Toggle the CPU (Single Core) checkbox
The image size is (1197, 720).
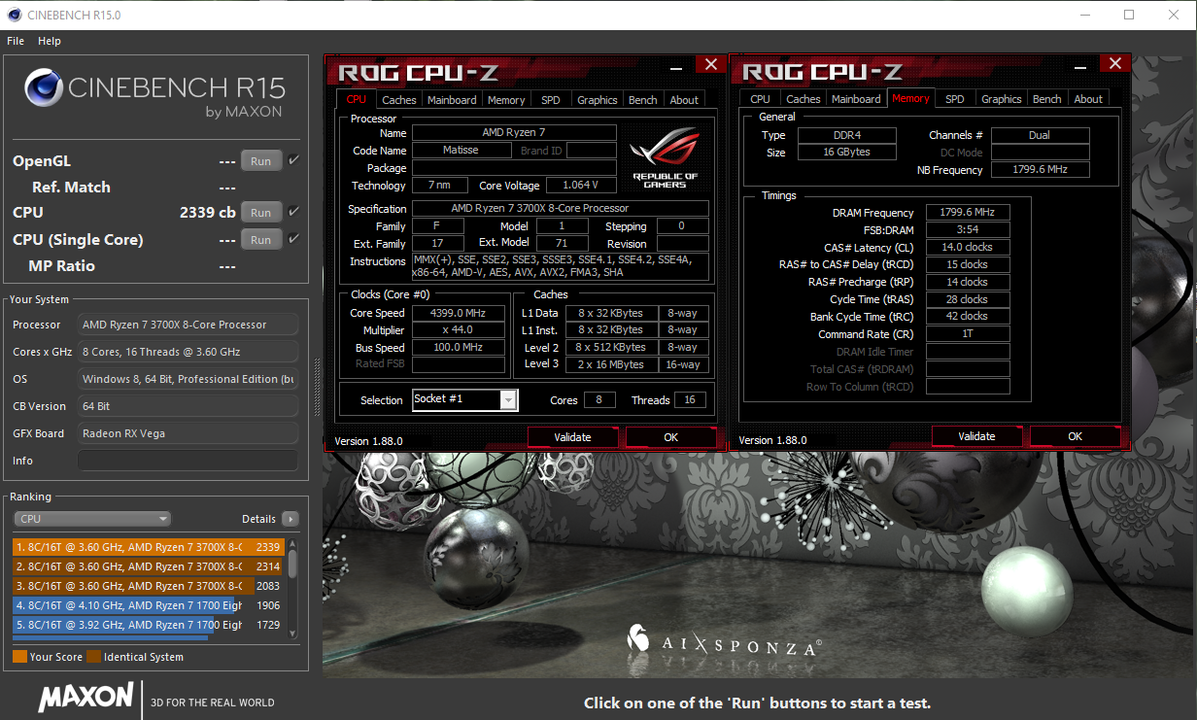point(294,239)
